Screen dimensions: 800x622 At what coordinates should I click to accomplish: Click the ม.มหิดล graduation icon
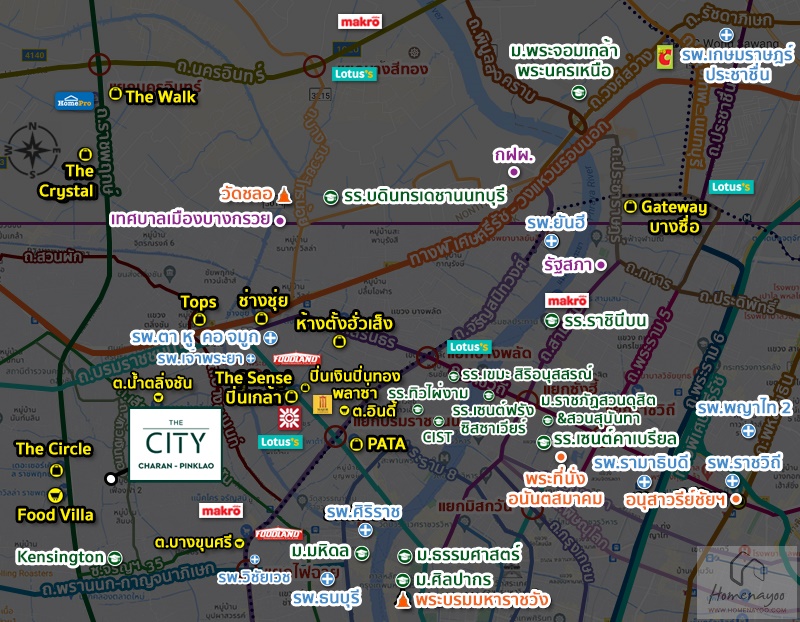point(362,553)
